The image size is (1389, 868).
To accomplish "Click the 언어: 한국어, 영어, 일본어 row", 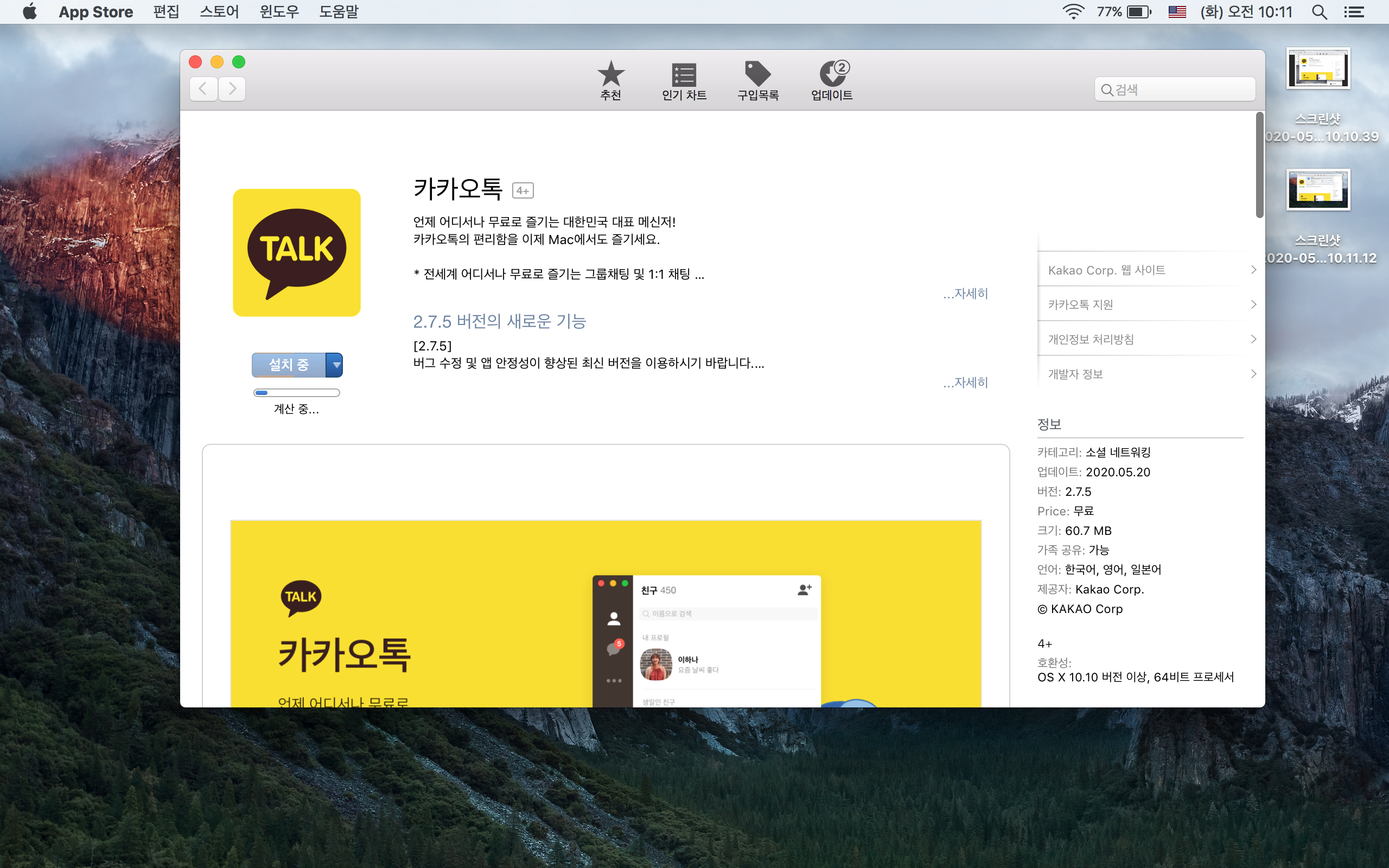I will (1099, 570).
